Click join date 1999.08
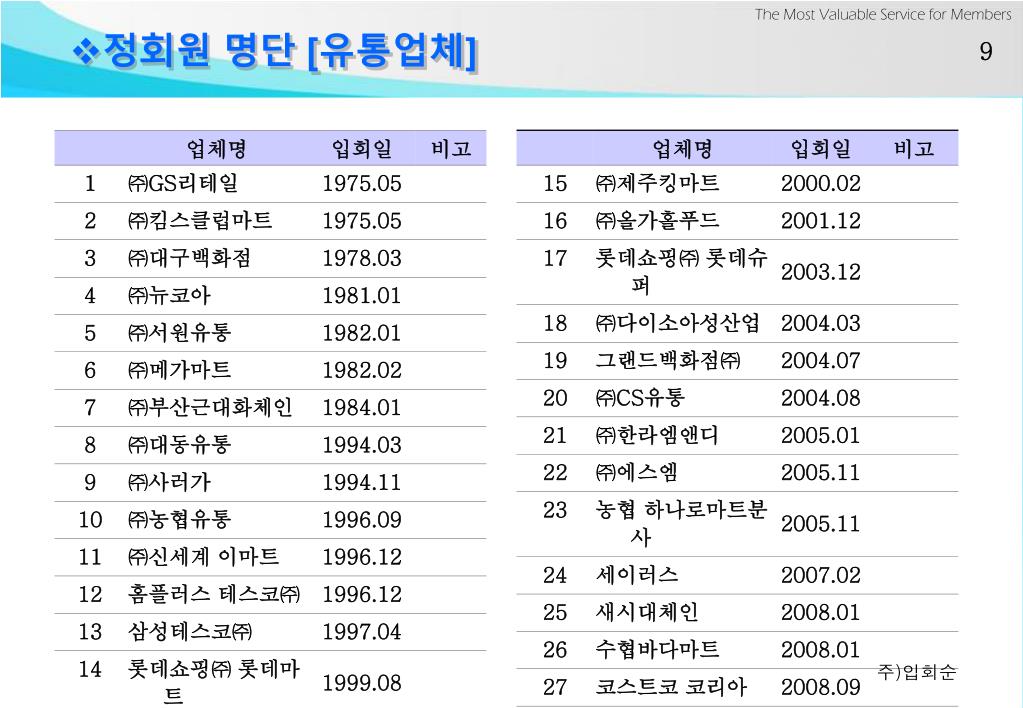1023x708 pixels. (x=362, y=683)
